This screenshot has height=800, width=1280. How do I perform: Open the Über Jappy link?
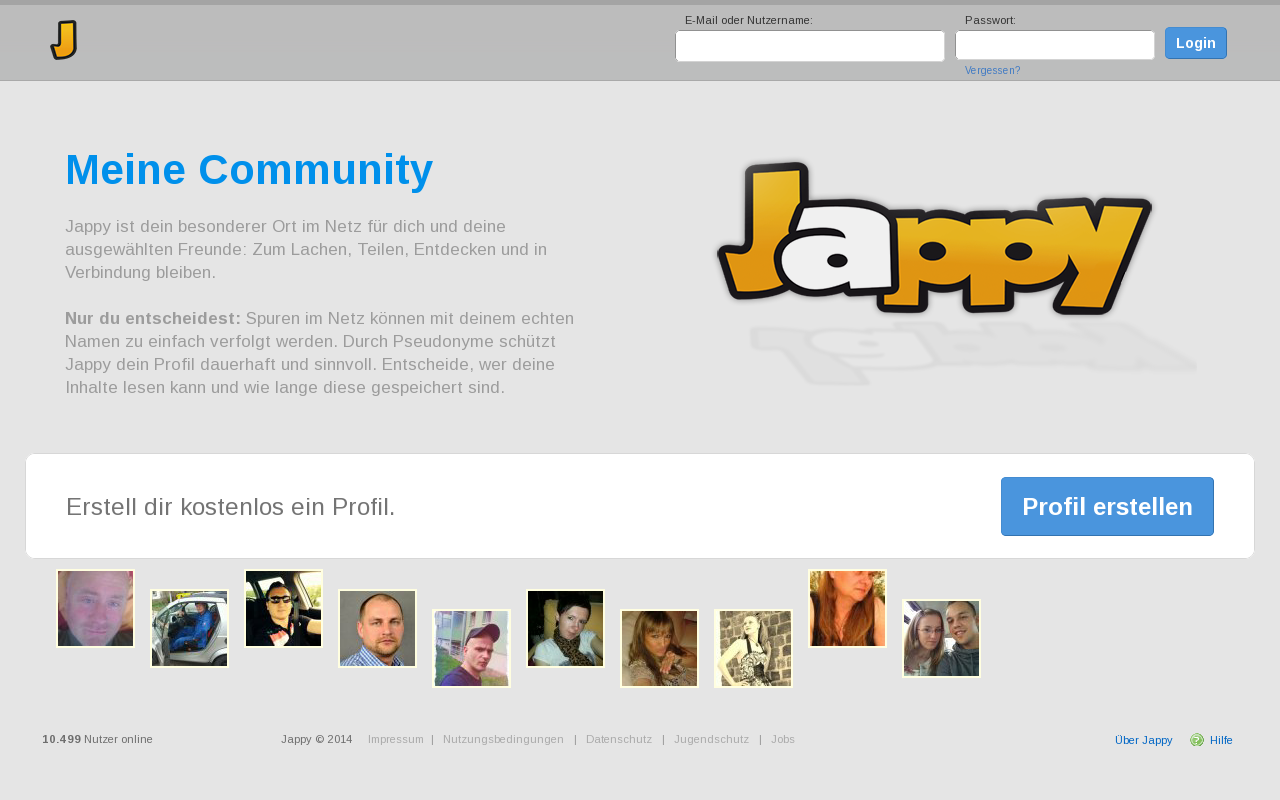point(1143,740)
